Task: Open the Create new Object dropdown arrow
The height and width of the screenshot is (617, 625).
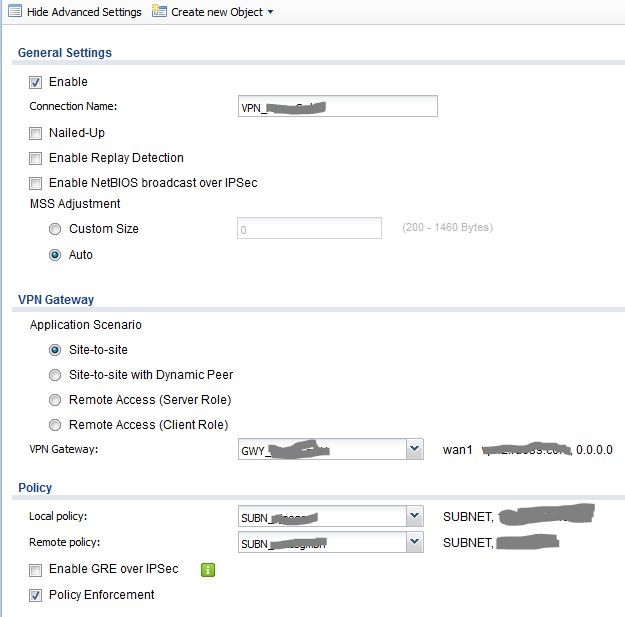Action: (x=270, y=13)
